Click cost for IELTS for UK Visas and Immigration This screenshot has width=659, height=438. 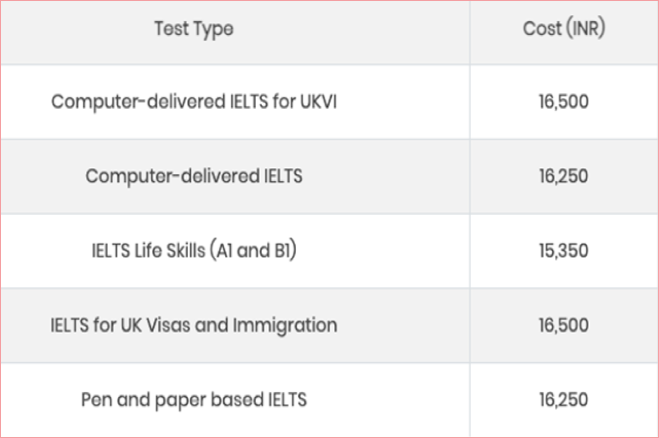(564, 325)
